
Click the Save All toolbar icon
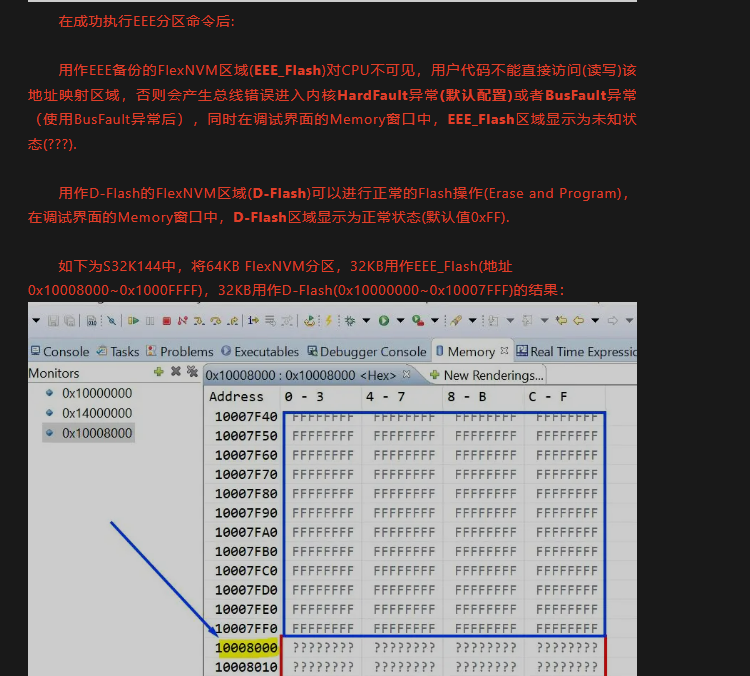69,321
